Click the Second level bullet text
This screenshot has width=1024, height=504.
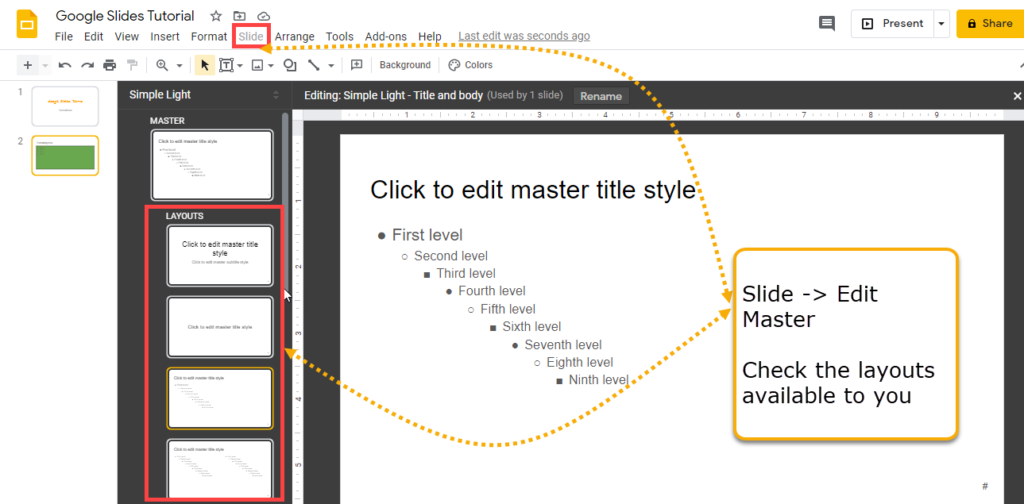[x=451, y=256]
